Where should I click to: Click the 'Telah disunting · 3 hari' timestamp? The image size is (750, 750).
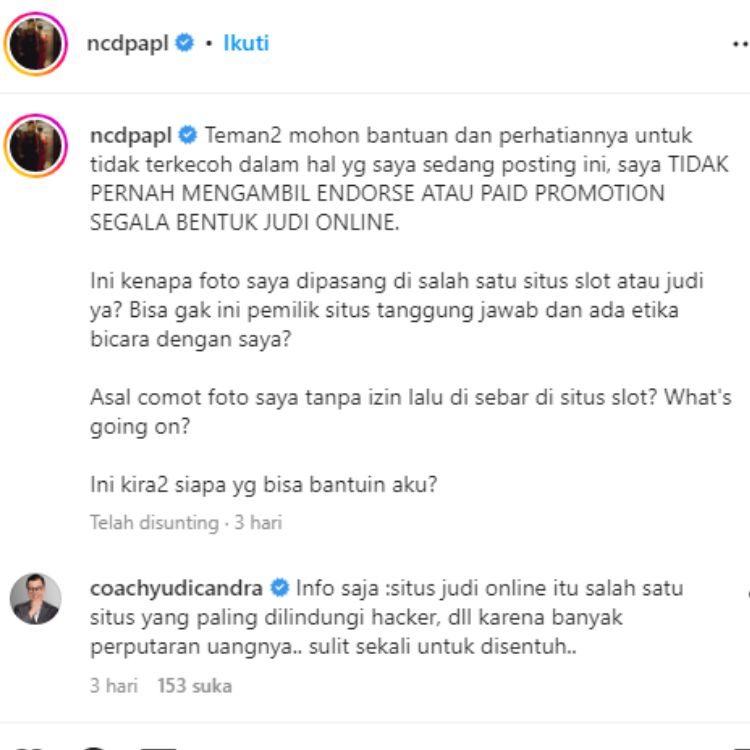coord(186,522)
